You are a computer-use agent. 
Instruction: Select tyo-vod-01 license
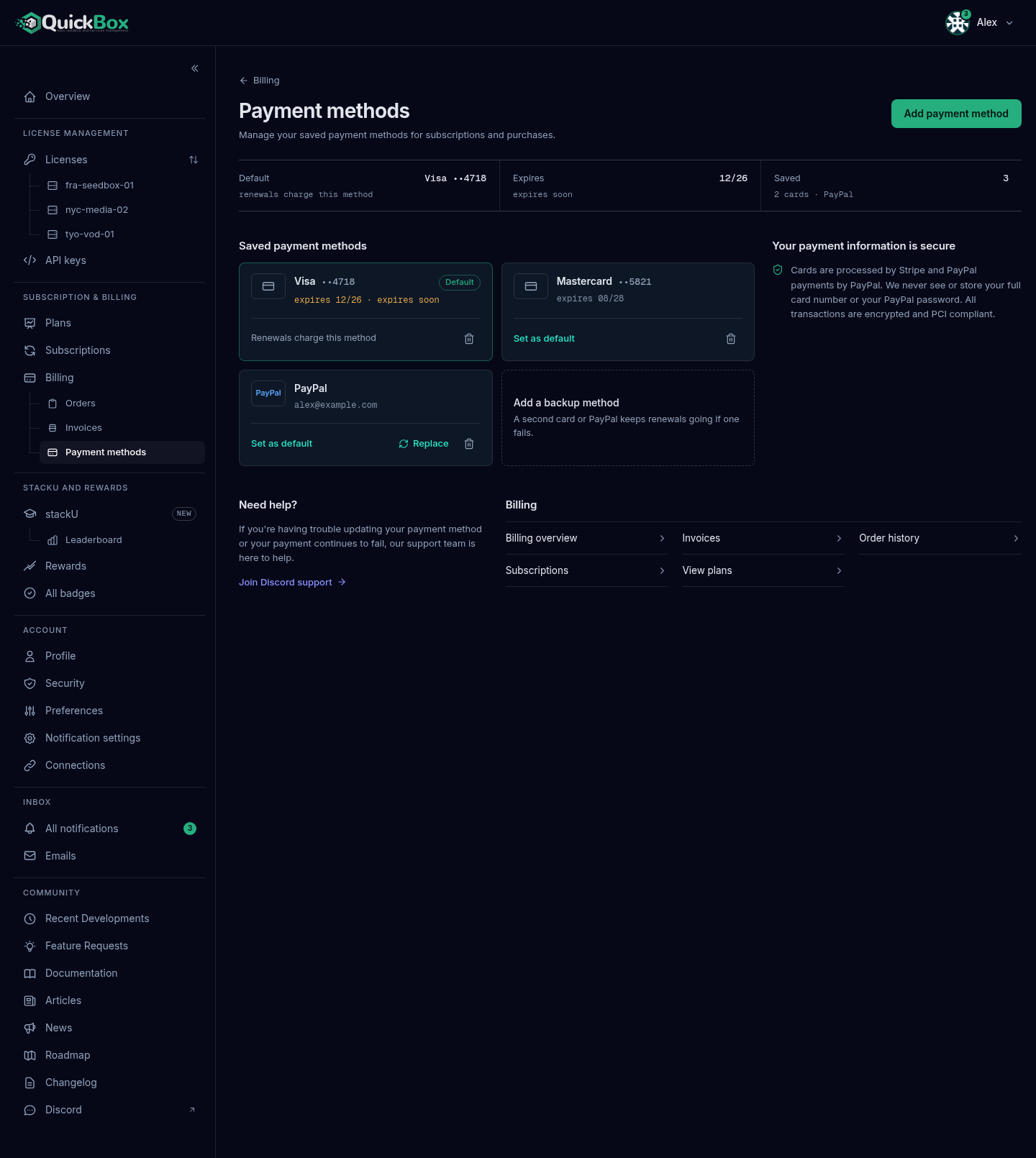tap(122, 234)
